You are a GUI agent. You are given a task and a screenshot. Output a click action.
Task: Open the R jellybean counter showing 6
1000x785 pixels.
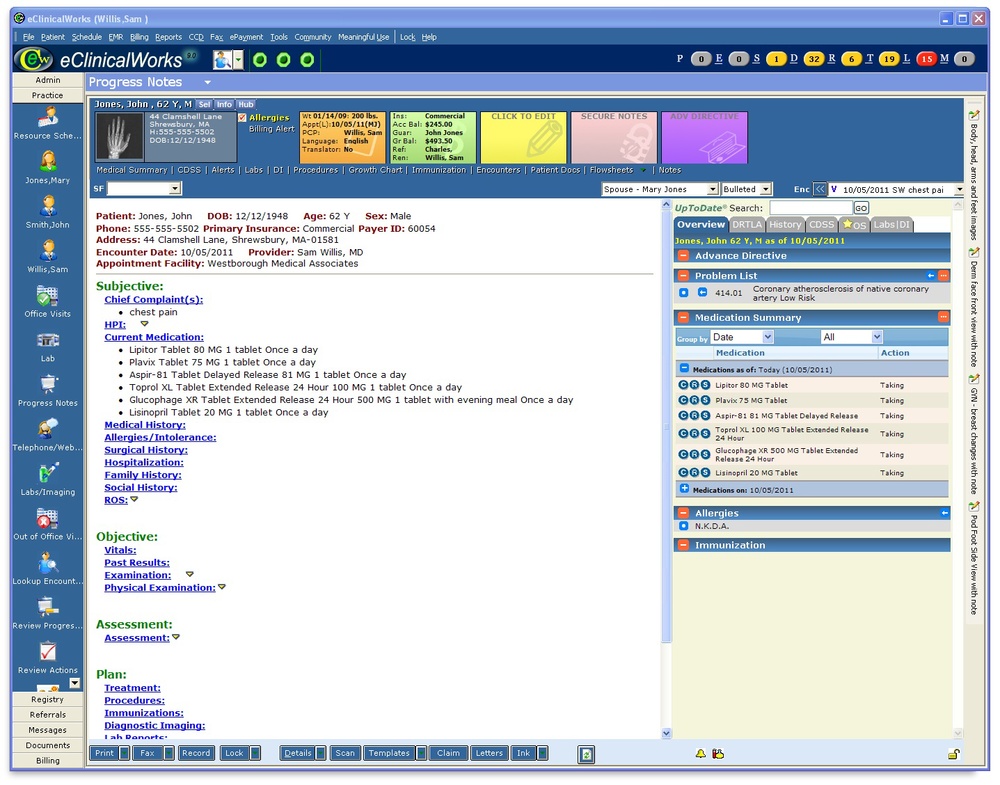851,59
